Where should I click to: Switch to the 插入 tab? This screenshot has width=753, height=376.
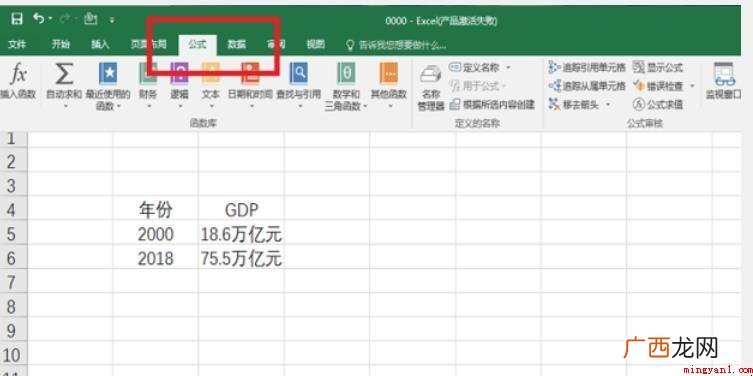(x=100, y=45)
